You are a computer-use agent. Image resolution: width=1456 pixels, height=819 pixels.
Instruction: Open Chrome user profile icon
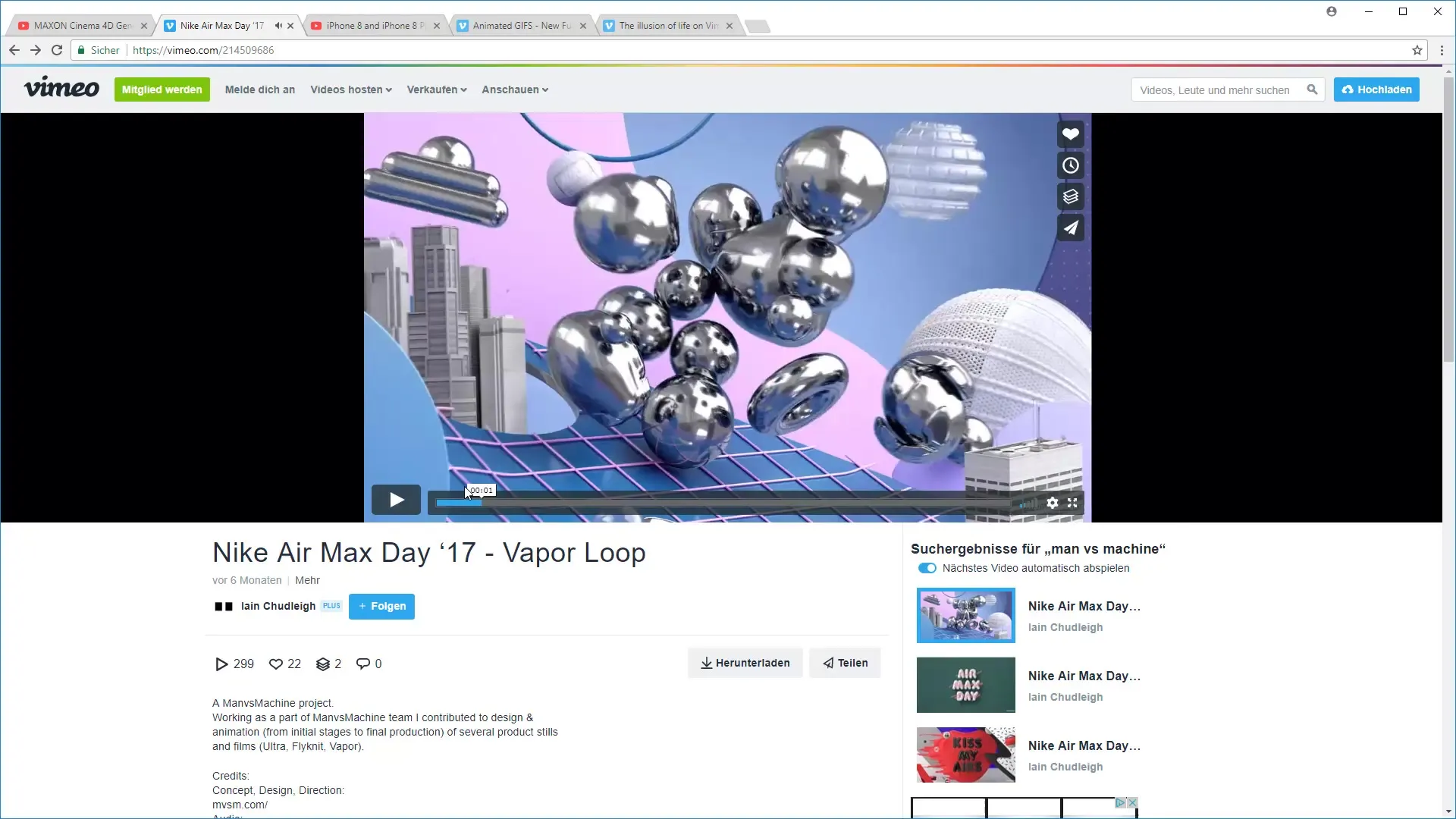[x=1332, y=11]
